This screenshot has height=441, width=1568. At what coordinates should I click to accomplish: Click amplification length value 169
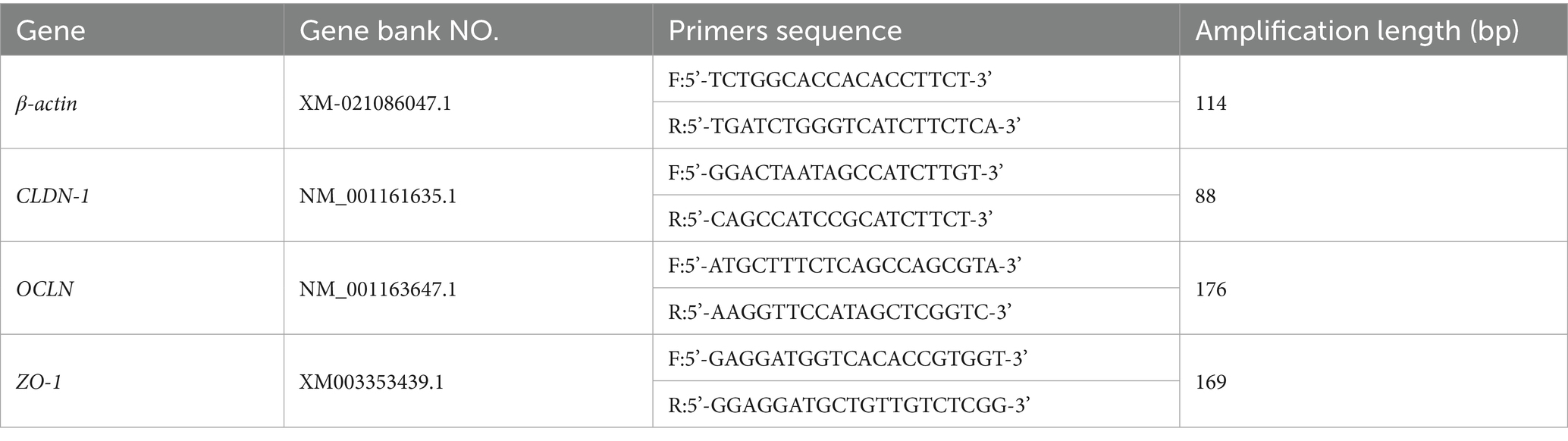[1211, 382]
